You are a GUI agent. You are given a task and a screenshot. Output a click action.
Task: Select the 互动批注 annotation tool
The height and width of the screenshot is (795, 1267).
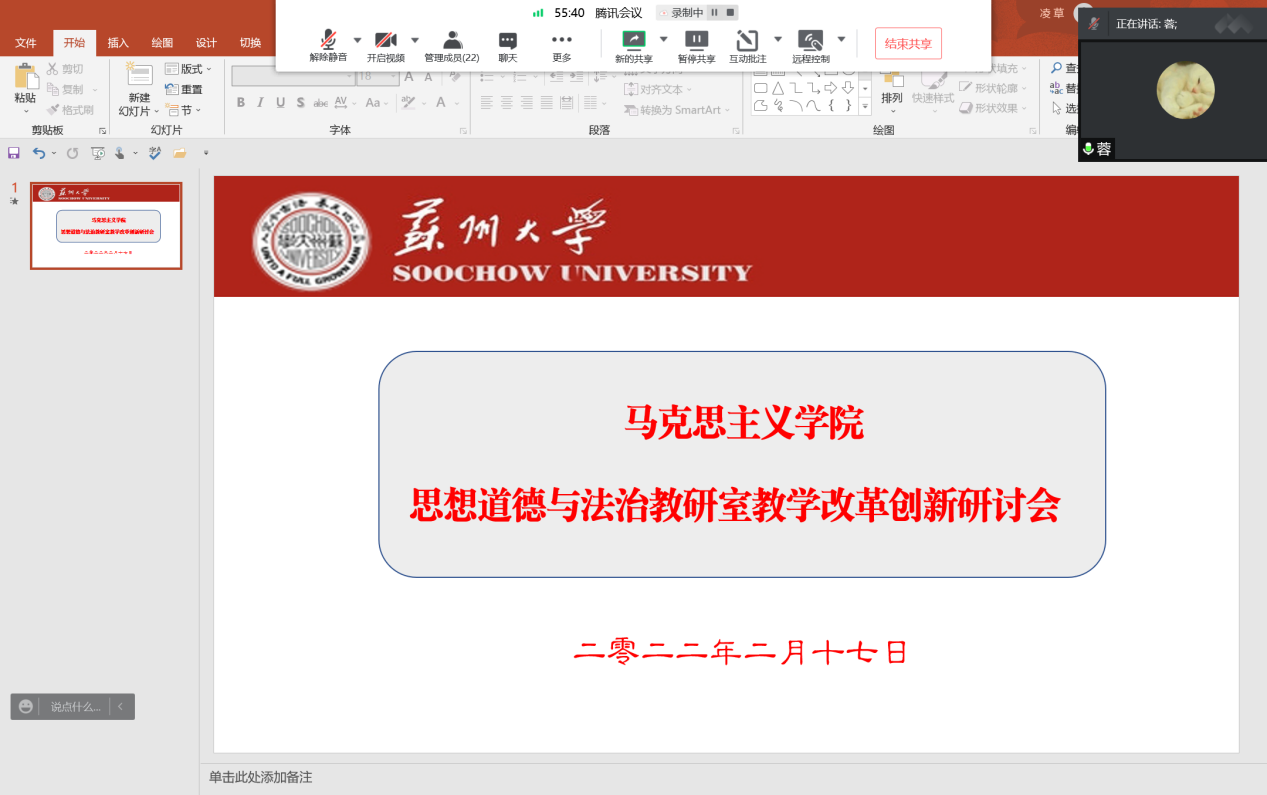click(747, 41)
